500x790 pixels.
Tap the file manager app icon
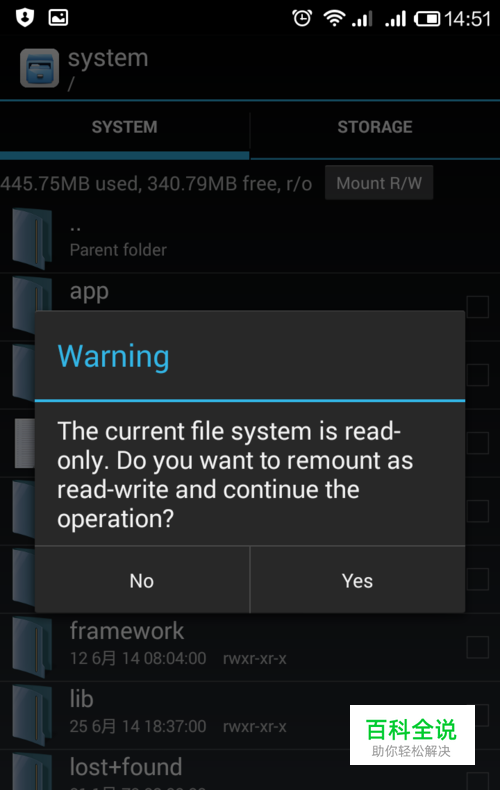39,68
